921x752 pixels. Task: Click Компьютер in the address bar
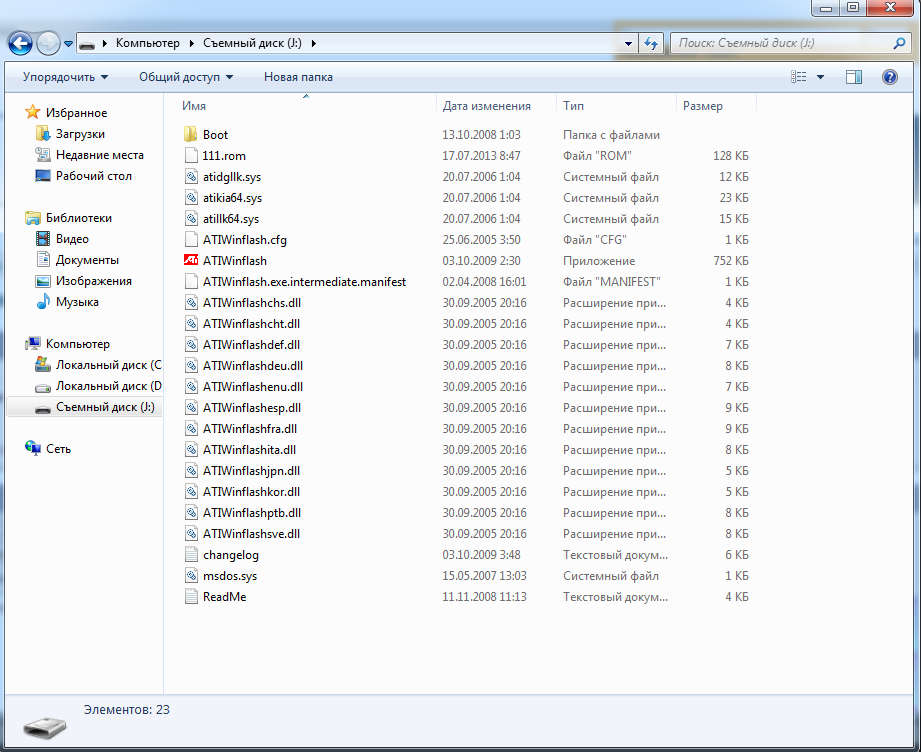(147, 43)
